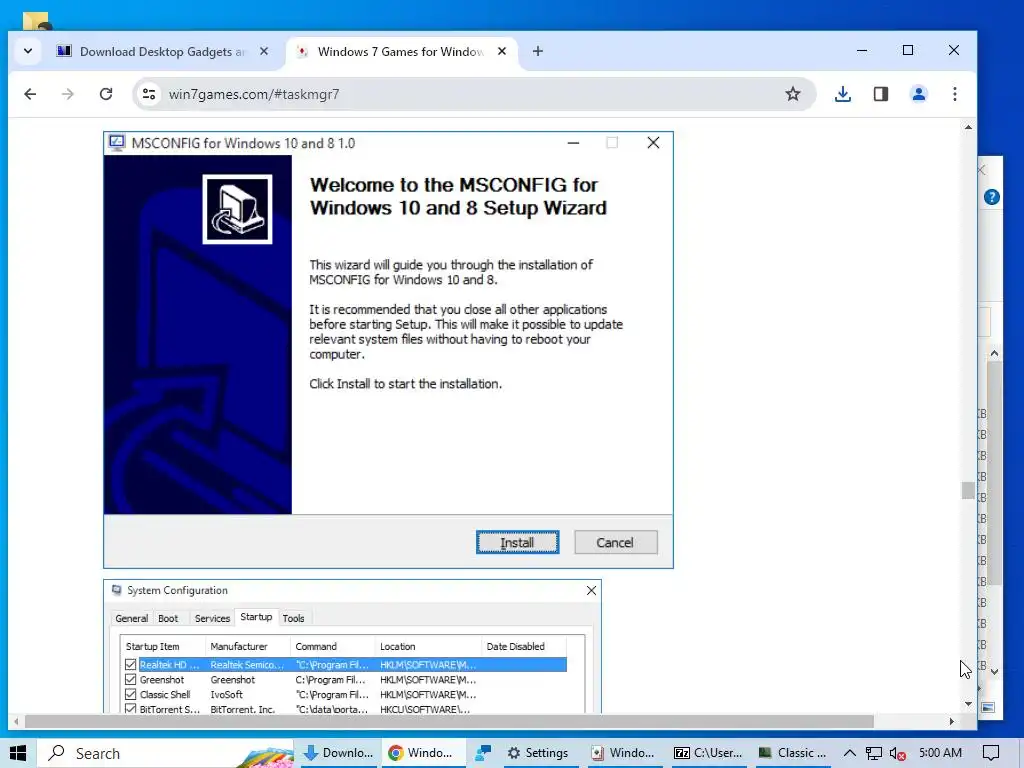
Task: Open the Tools tab in System Configuration
Action: (293, 618)
